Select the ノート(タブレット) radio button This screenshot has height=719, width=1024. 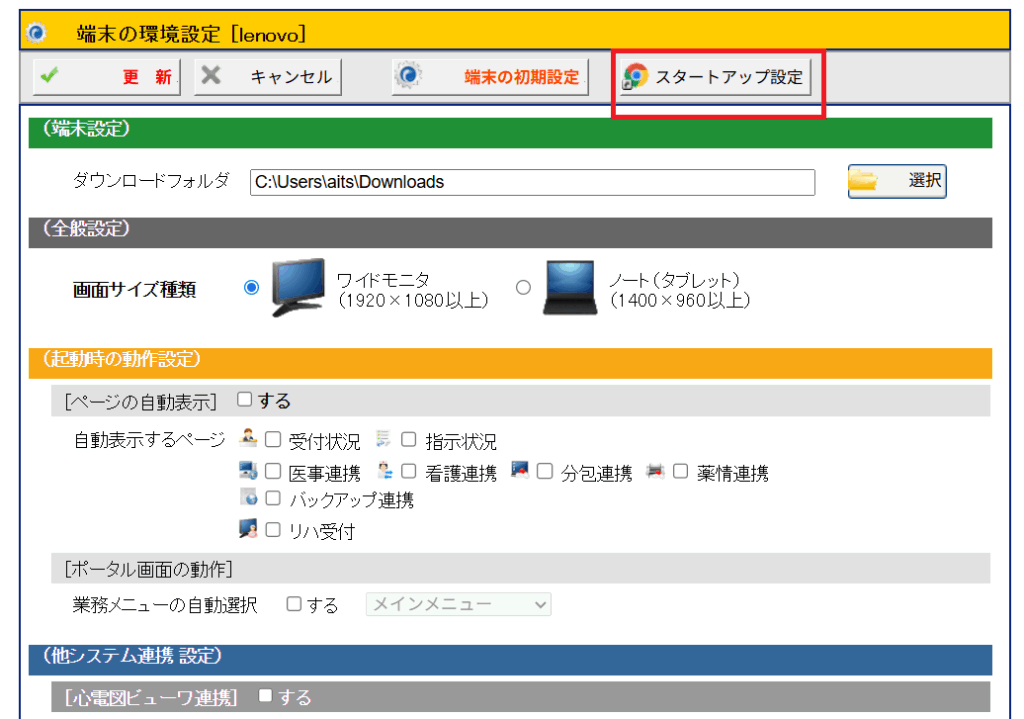coord(523,288)
